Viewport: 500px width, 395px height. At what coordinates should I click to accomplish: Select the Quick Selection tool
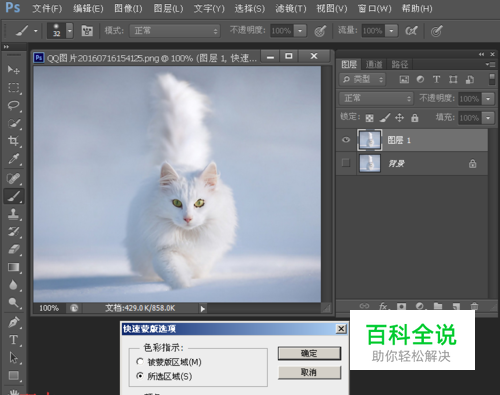[14, 123]
